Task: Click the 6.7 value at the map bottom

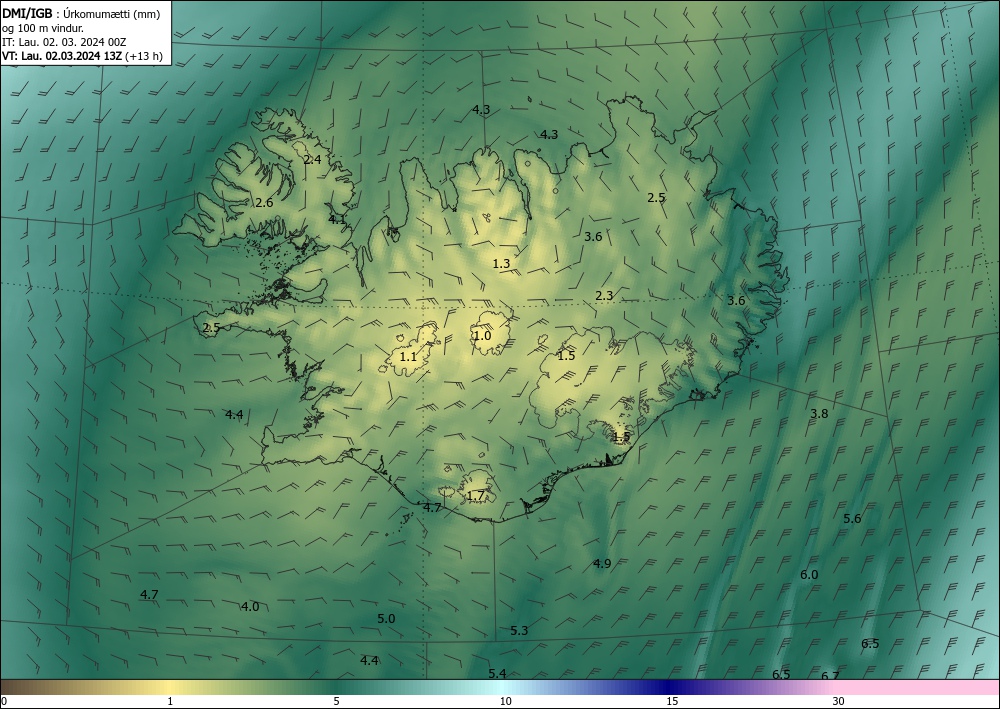Action: pos(830,676)
